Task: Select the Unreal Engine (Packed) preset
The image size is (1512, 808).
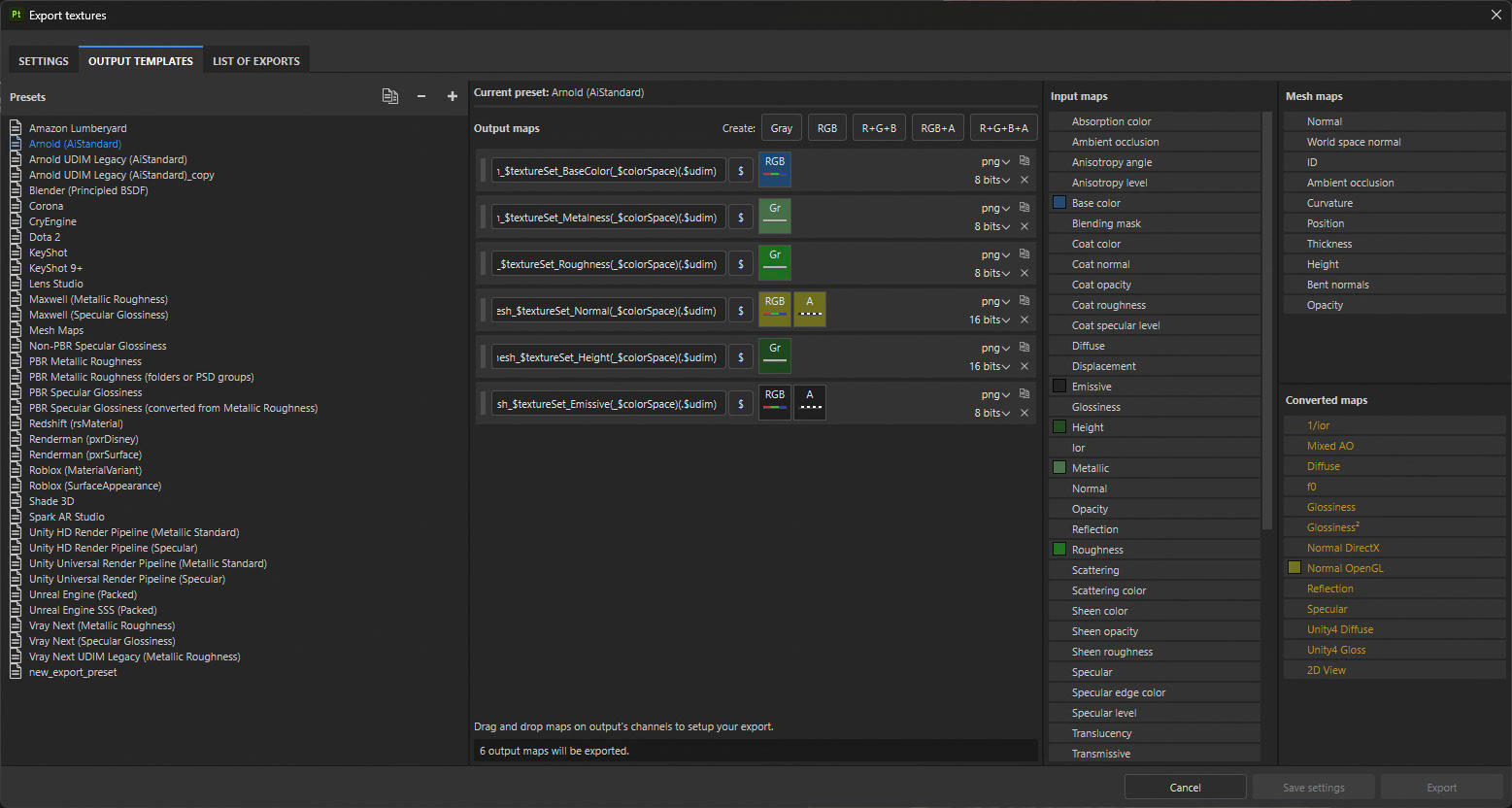Action: [x=83, y=594]
